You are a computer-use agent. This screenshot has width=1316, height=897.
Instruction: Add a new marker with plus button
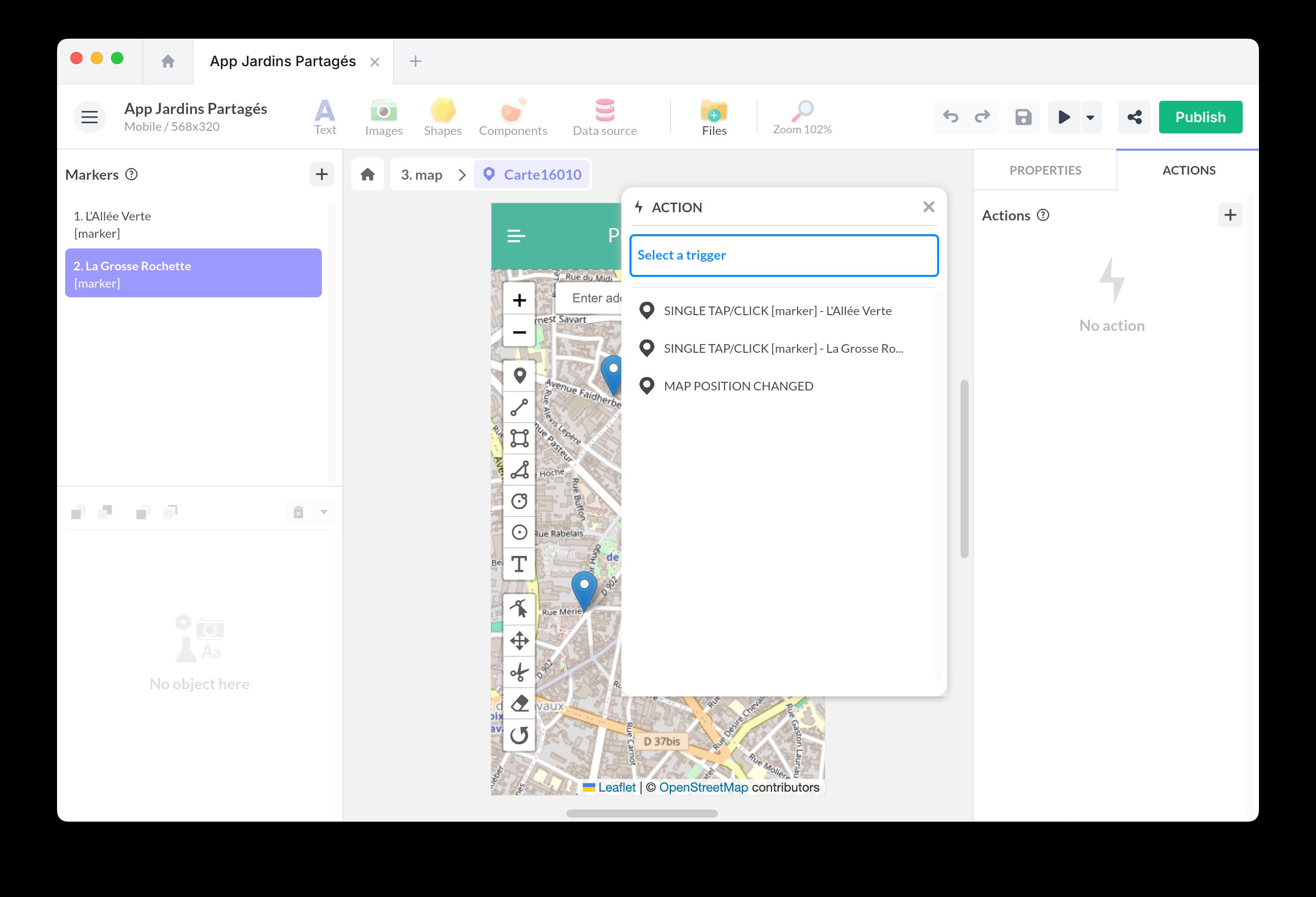point(322,174)
